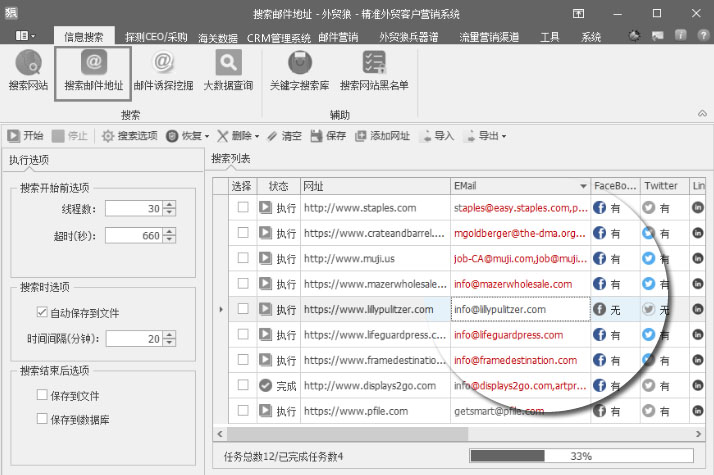Open the 大数据查询 big data query

228,70
